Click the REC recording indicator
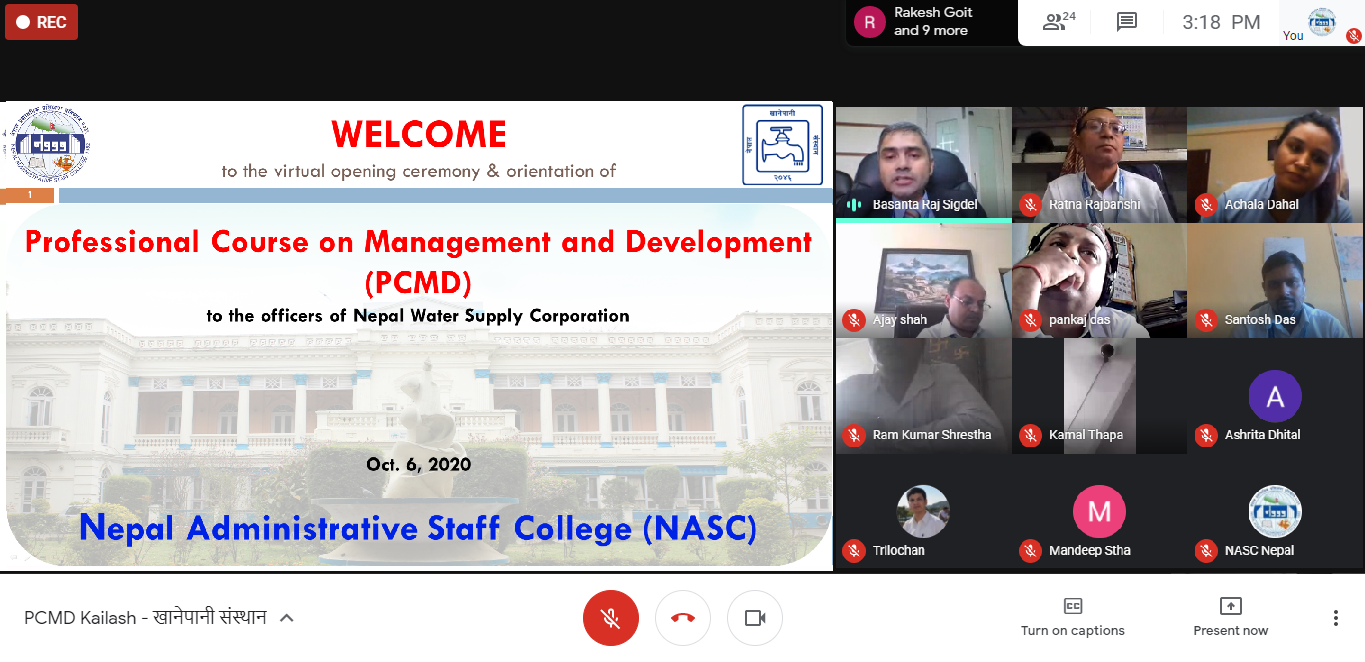 tap(41, 22)
